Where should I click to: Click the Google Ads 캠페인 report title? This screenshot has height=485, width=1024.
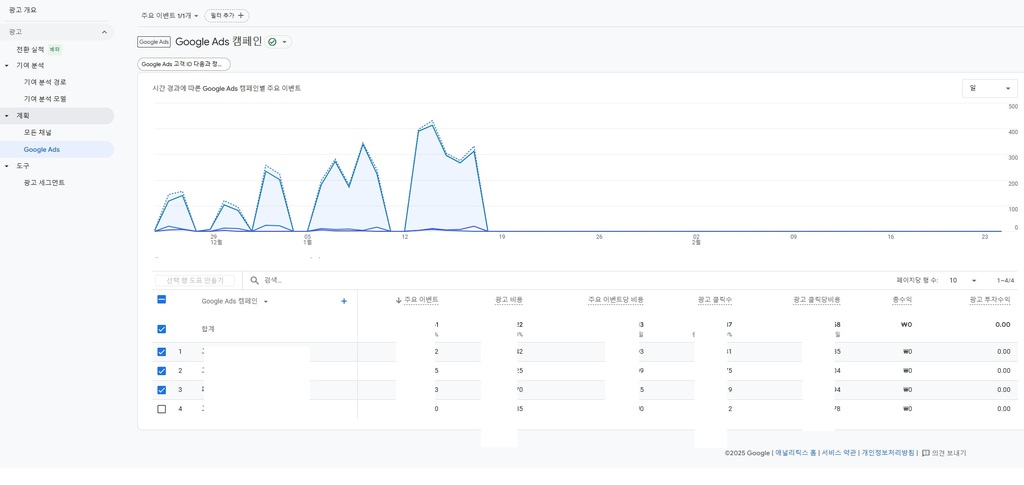(218, 42)
